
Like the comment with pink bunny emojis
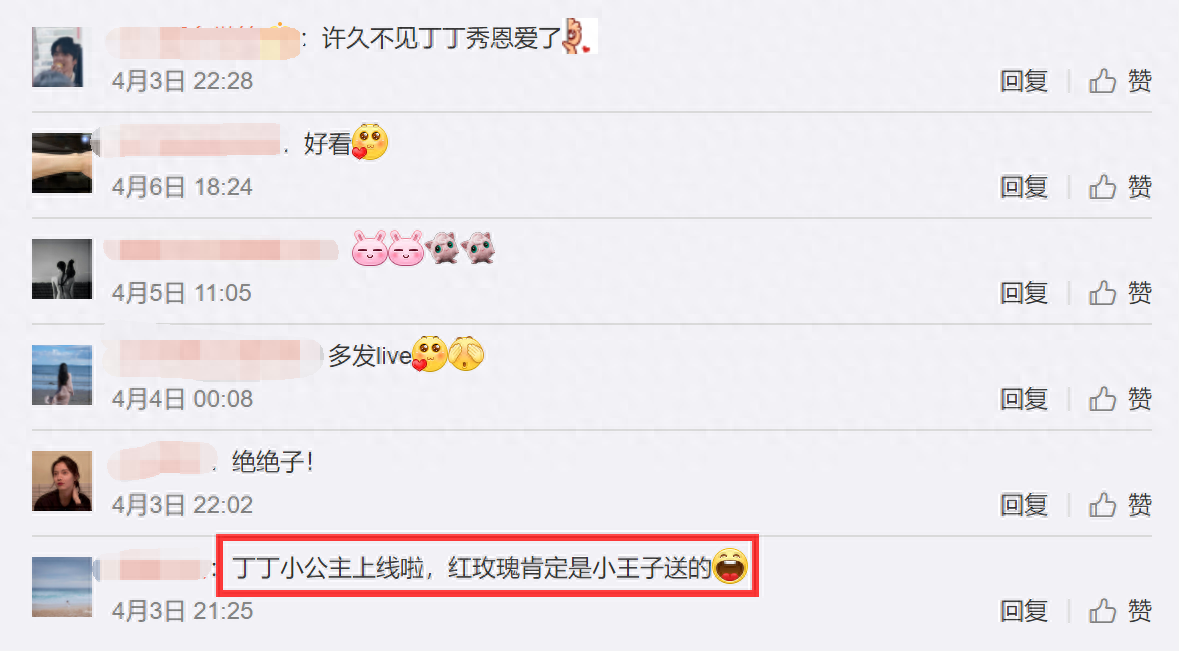pyautogui.click(x=1120, y=292)
